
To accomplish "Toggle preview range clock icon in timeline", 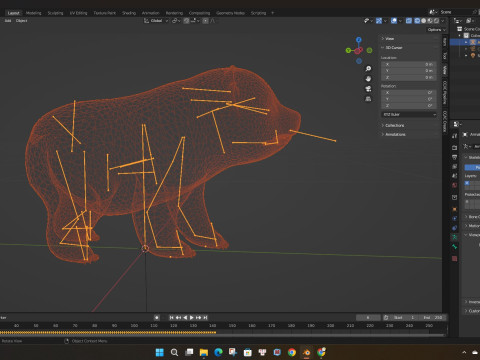I will pos(386,318).
